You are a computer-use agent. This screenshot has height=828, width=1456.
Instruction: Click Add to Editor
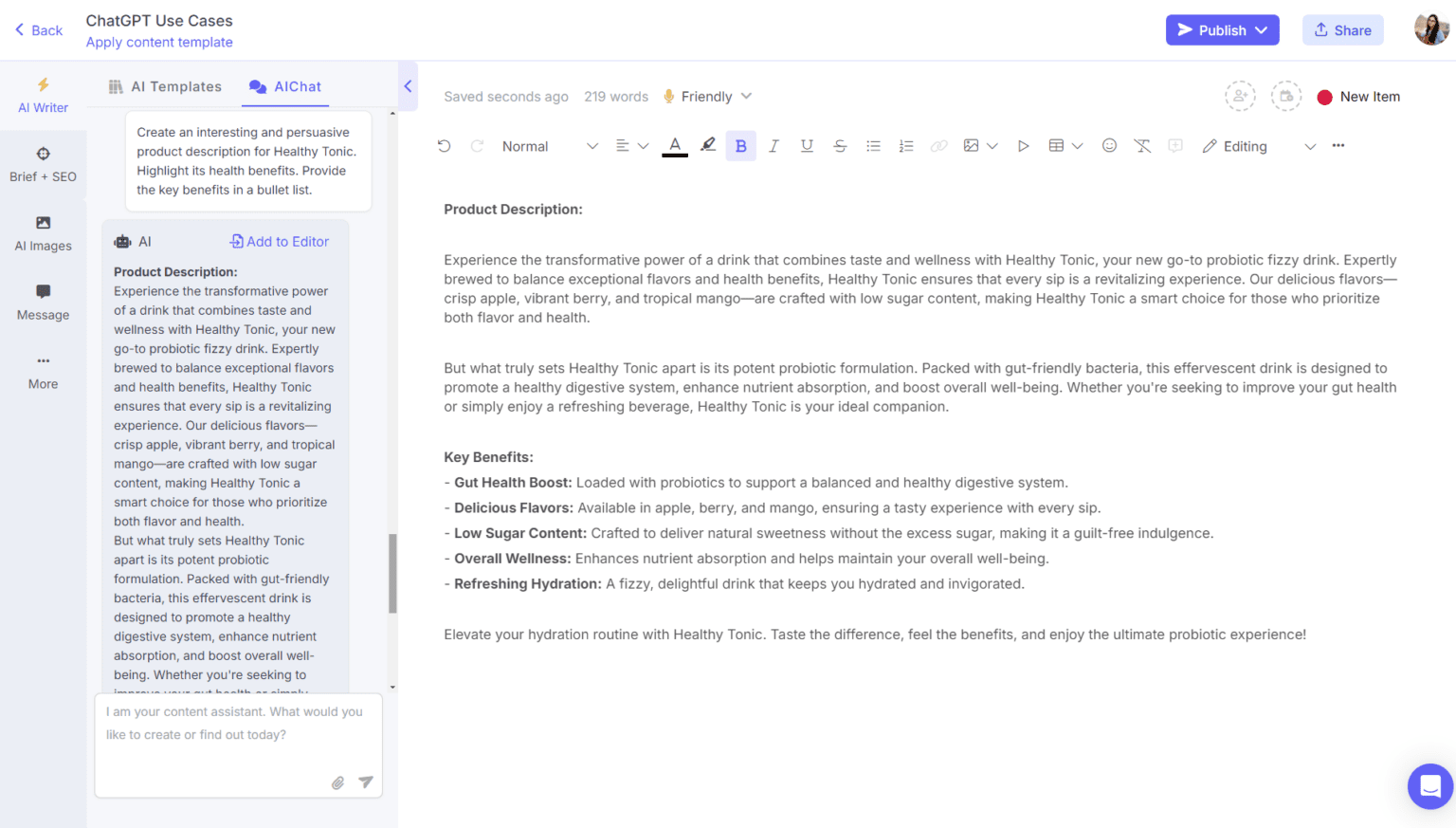[x=279, y=241]
